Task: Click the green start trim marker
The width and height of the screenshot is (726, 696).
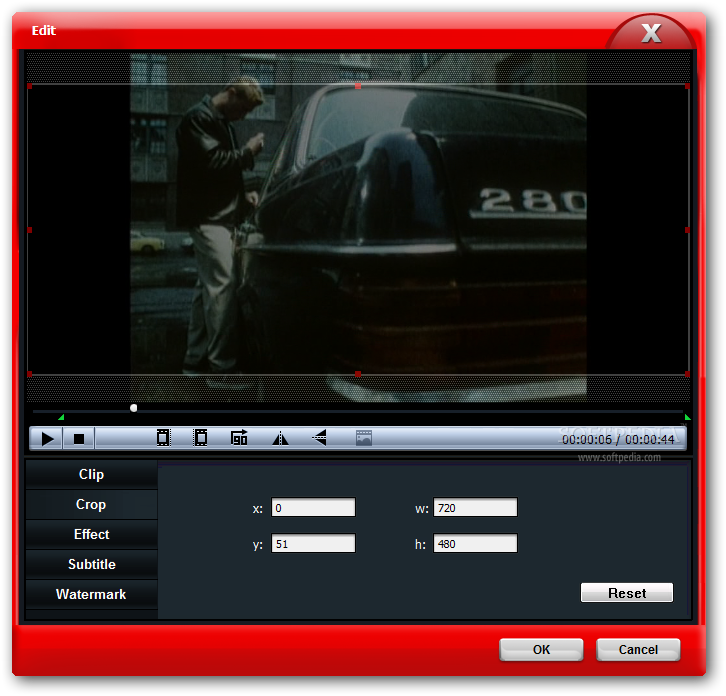Action: (x=61, y=417)
